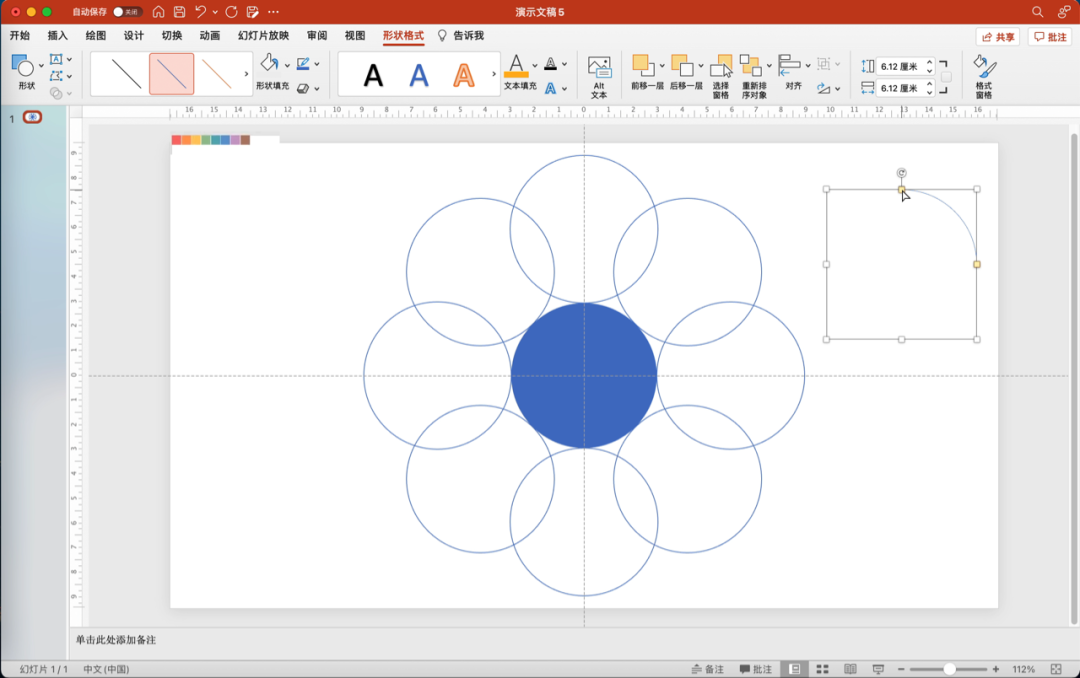Select slide 1 thumbnail

[32, 117]
